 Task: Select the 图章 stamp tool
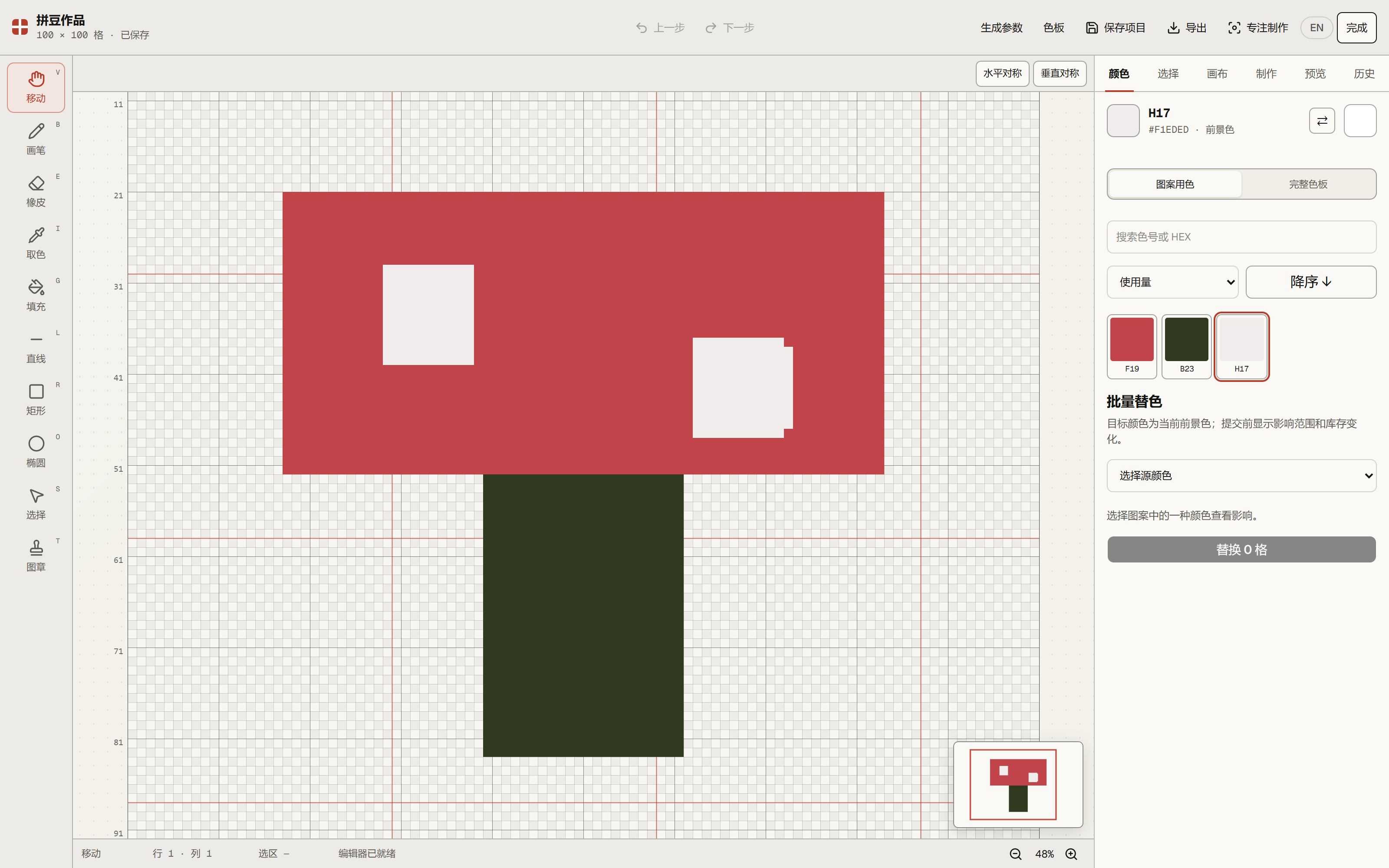[36, 556]
